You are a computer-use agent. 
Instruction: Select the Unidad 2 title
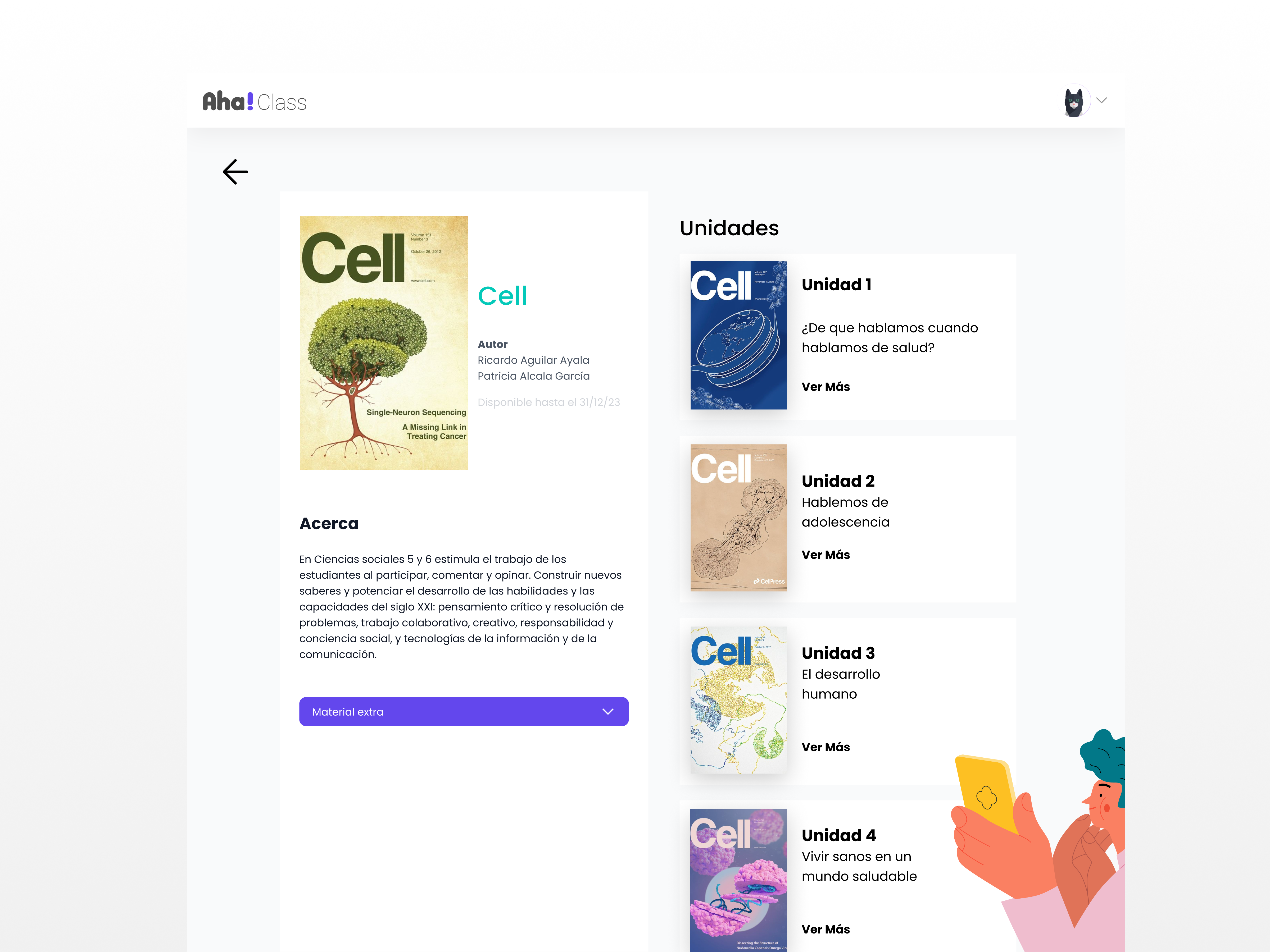[838, 481]
